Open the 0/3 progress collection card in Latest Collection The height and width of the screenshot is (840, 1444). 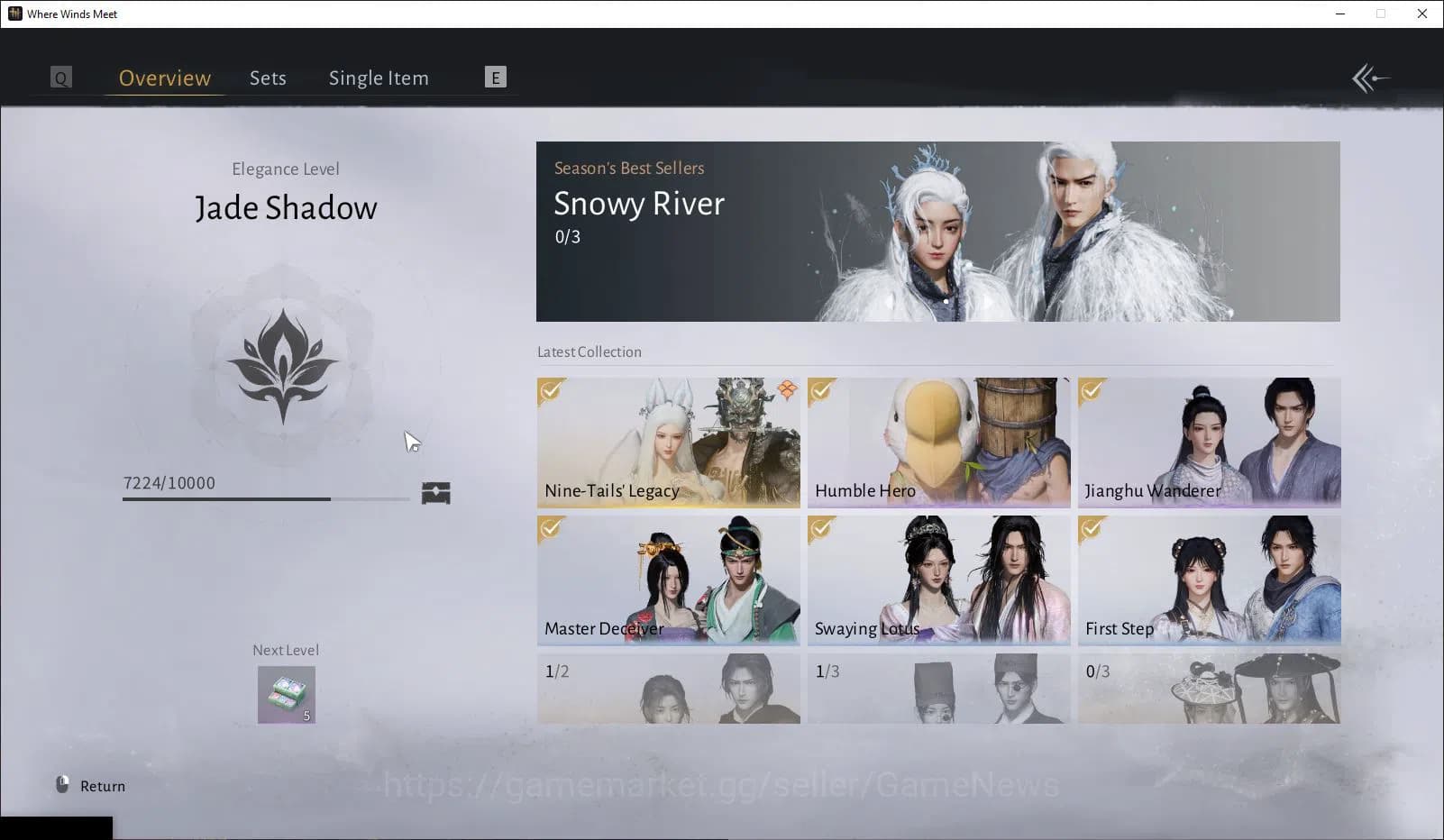(x=1210, y=689)
